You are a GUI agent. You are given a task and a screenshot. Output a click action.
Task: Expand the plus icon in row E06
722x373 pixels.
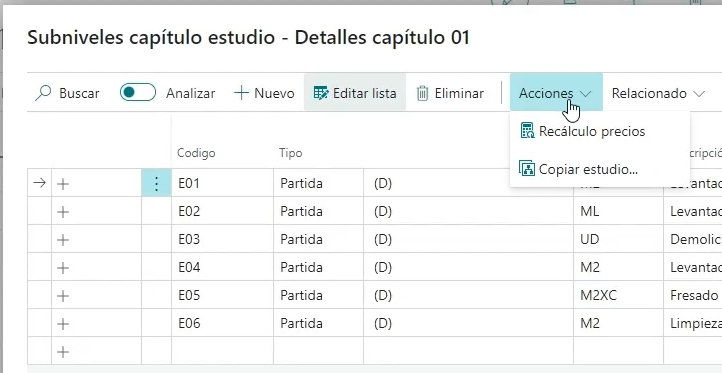[x=63, y=324]
